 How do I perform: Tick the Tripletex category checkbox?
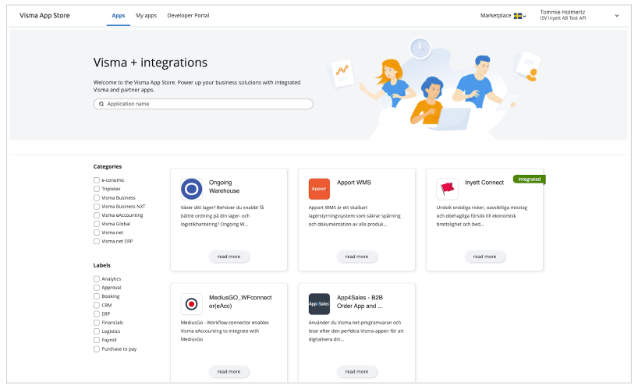pyautogui.click(x=97, y=189)
